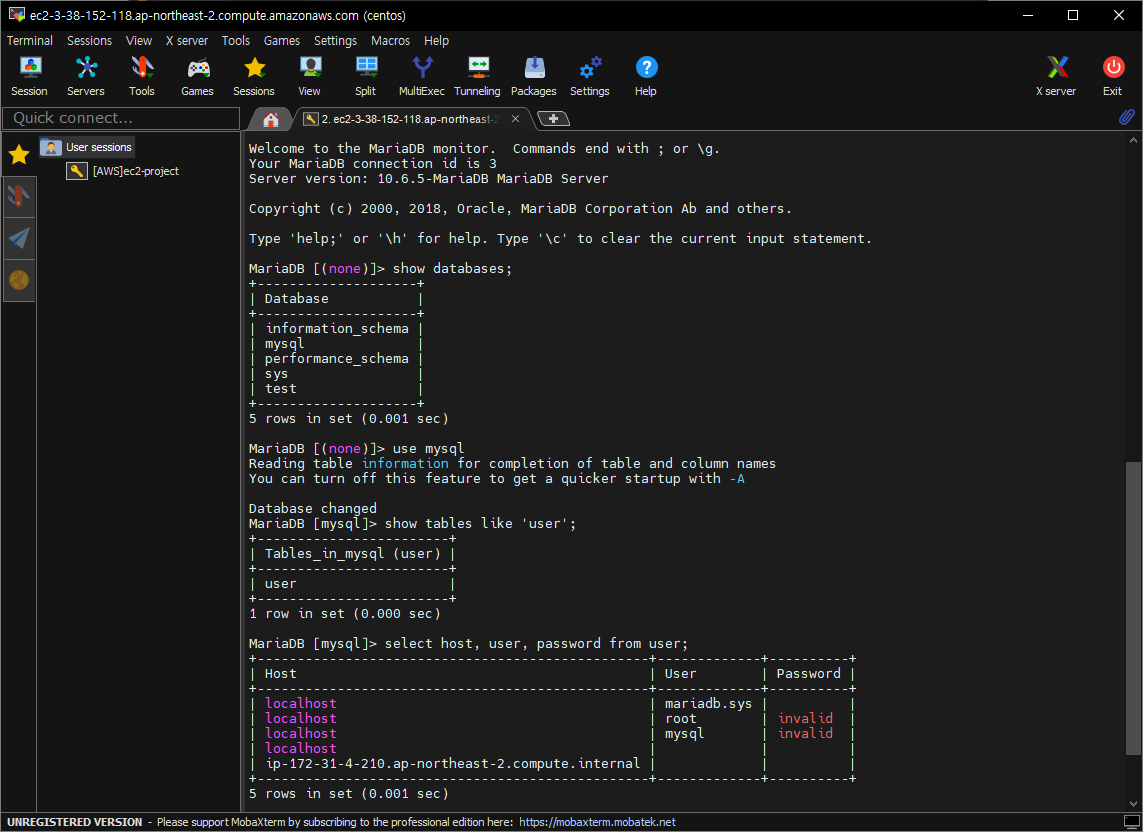Screen dimensions: 1143x832
Task: Select the Macros paper-plane sidebar tab
Action: 18,238
